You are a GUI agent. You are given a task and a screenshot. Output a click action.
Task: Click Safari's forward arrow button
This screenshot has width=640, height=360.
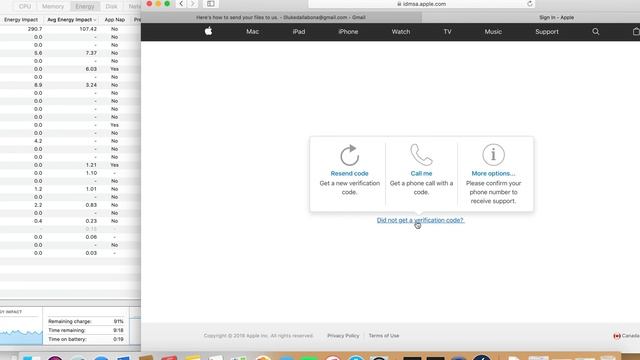click(x=193, y=4)
